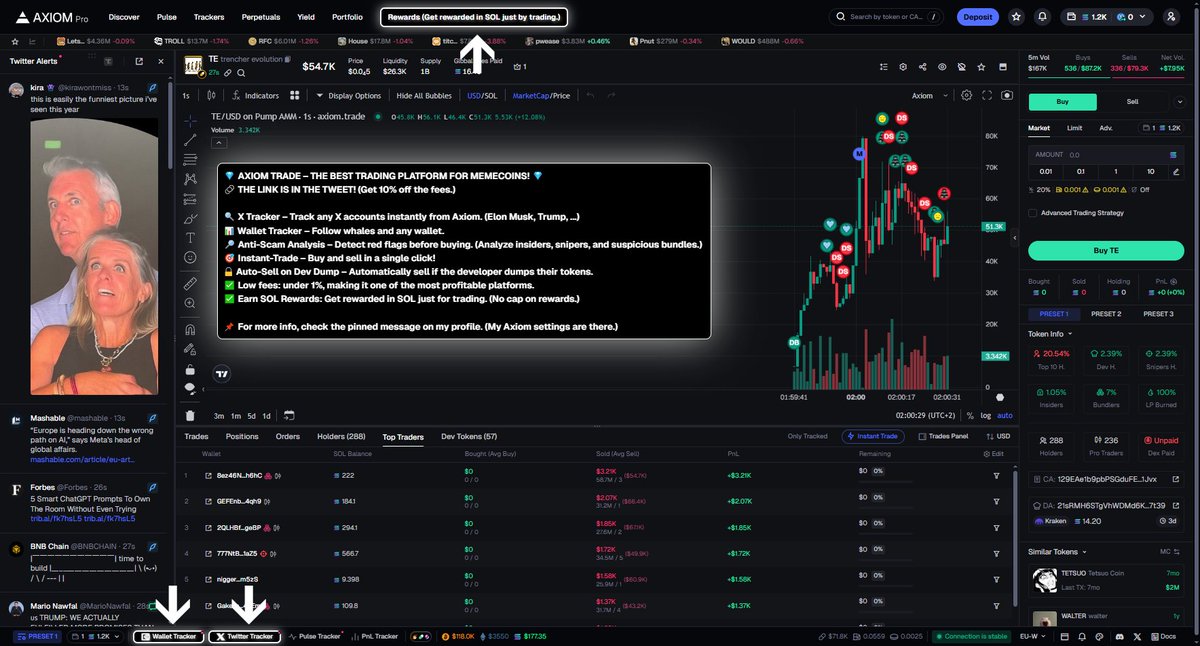
Task: Click the search by token field
Action: 885,17
